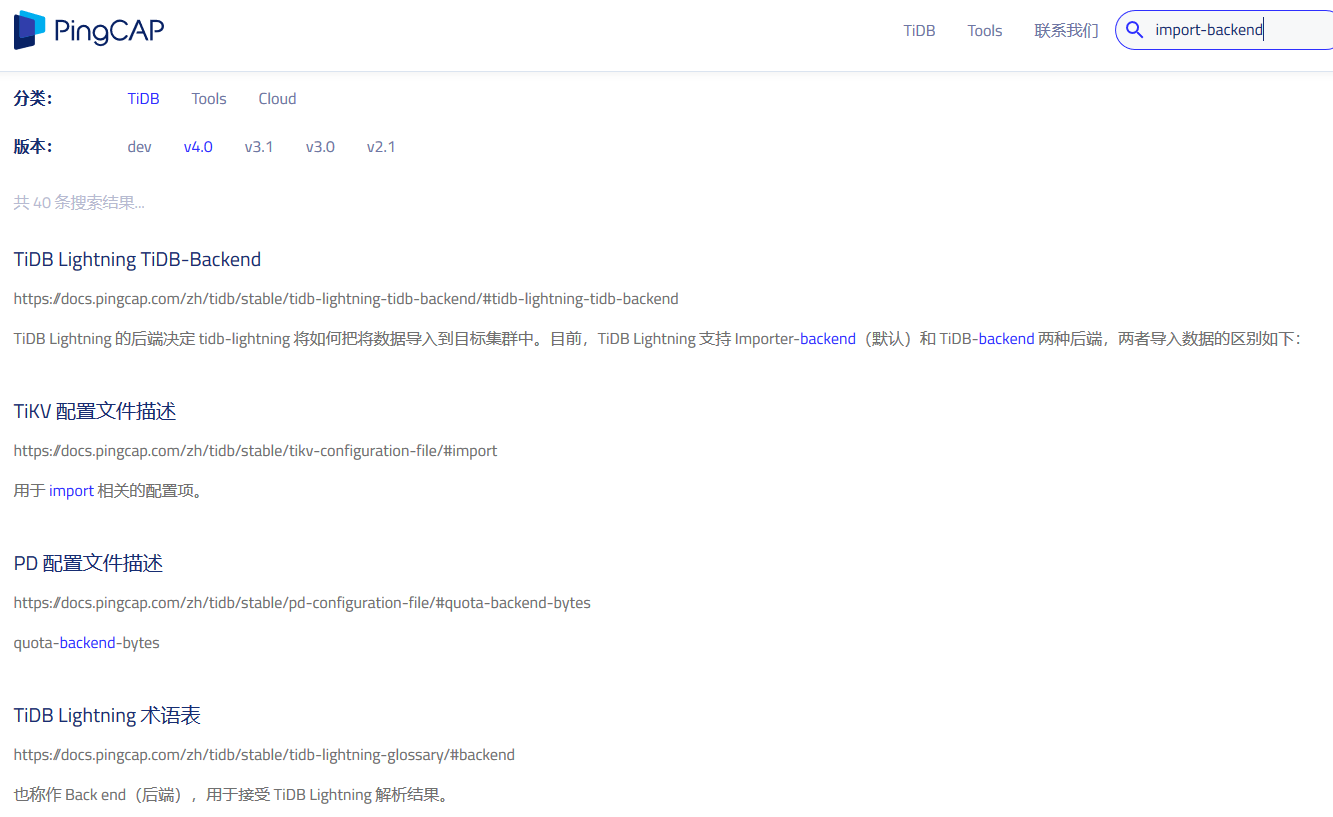Open the PD 配置文件描述 result
The width and height of the screenshot is (1333, 817).
88,563
